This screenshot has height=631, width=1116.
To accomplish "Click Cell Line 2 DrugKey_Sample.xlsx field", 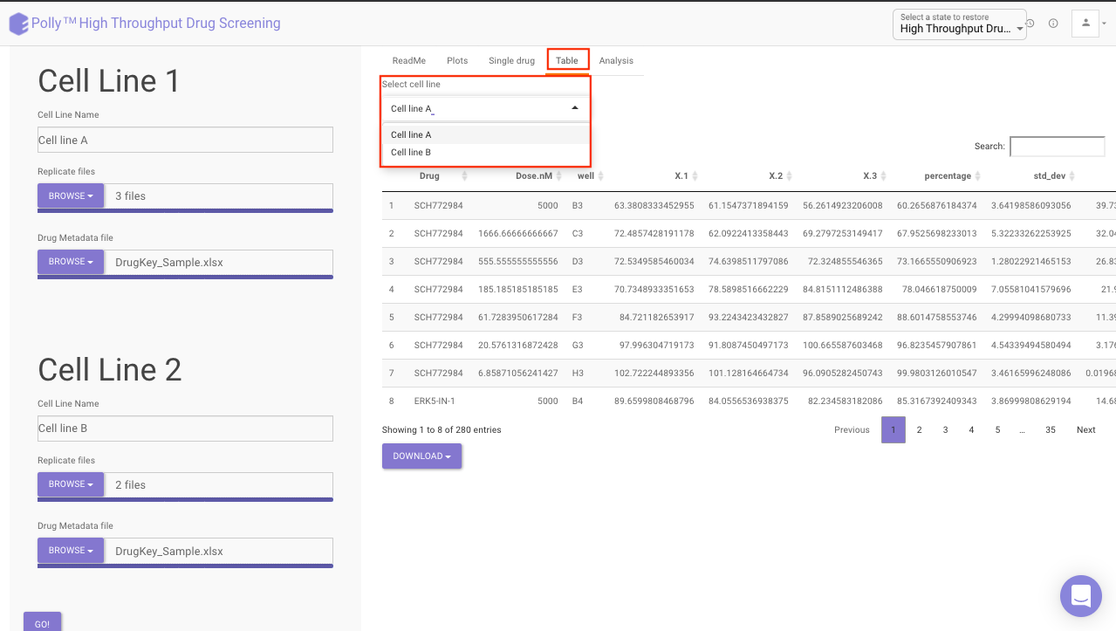I will point(219,551).
